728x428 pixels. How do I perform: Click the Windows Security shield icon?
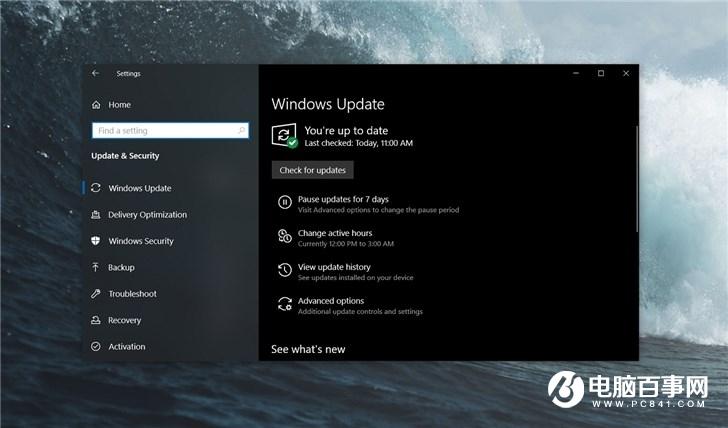click(96, 240)
